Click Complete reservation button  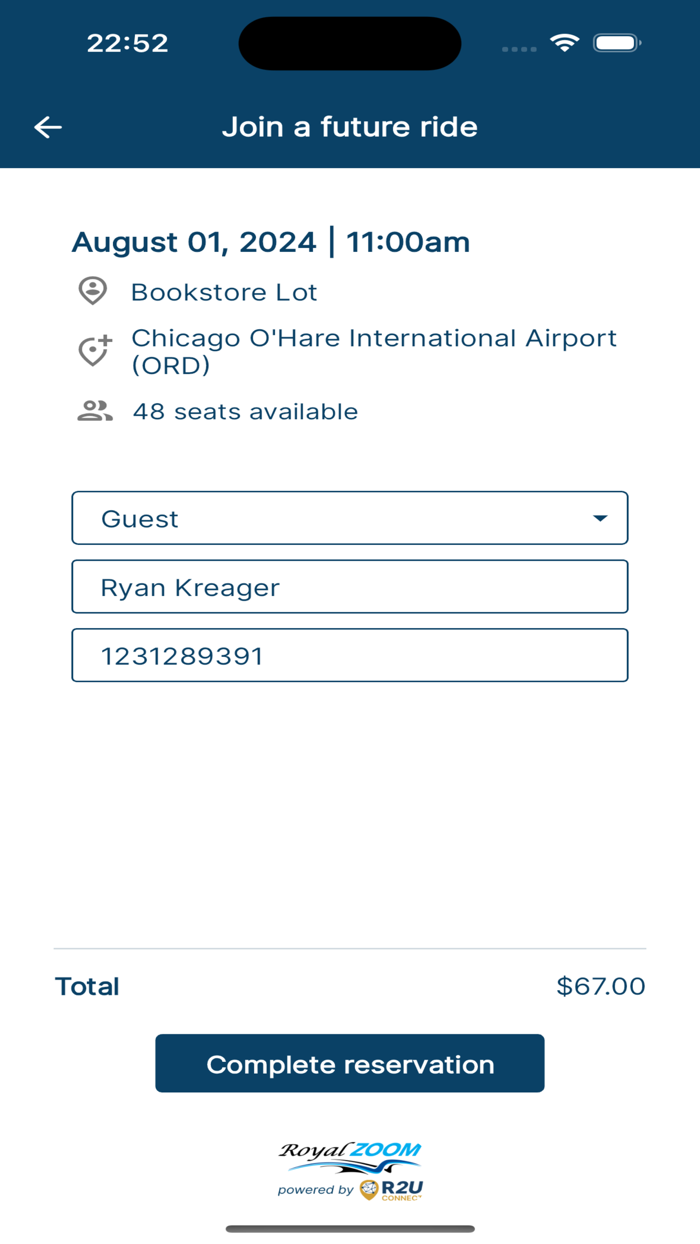coord(350,1064)
